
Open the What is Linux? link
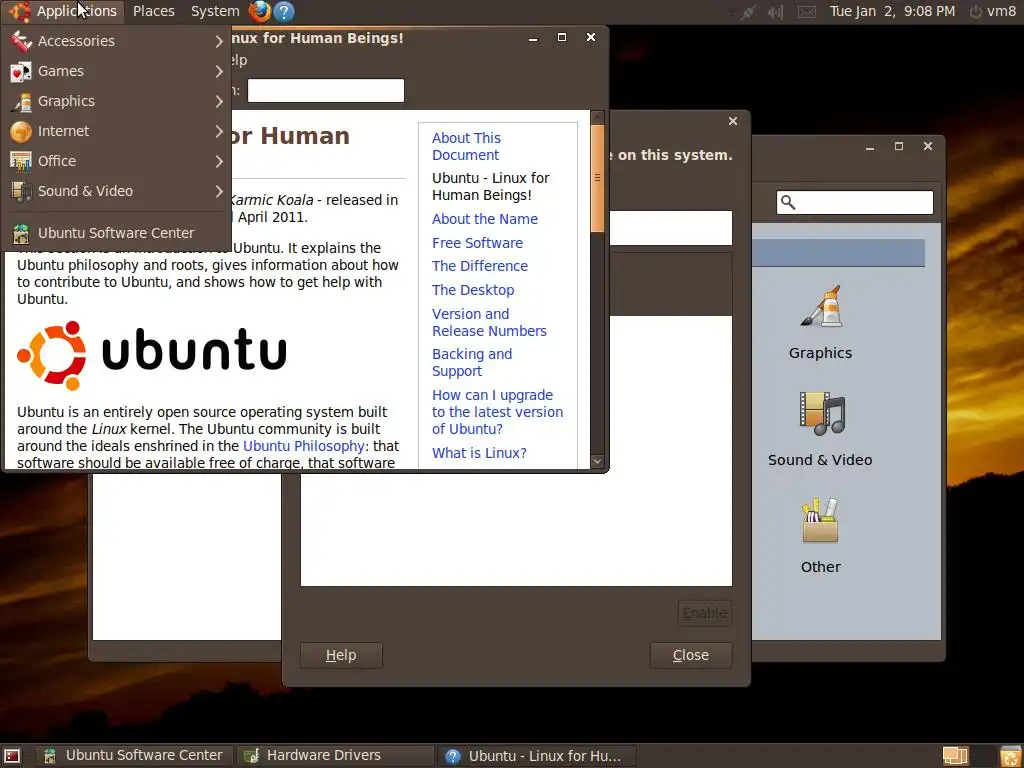[x=479, y=453]
